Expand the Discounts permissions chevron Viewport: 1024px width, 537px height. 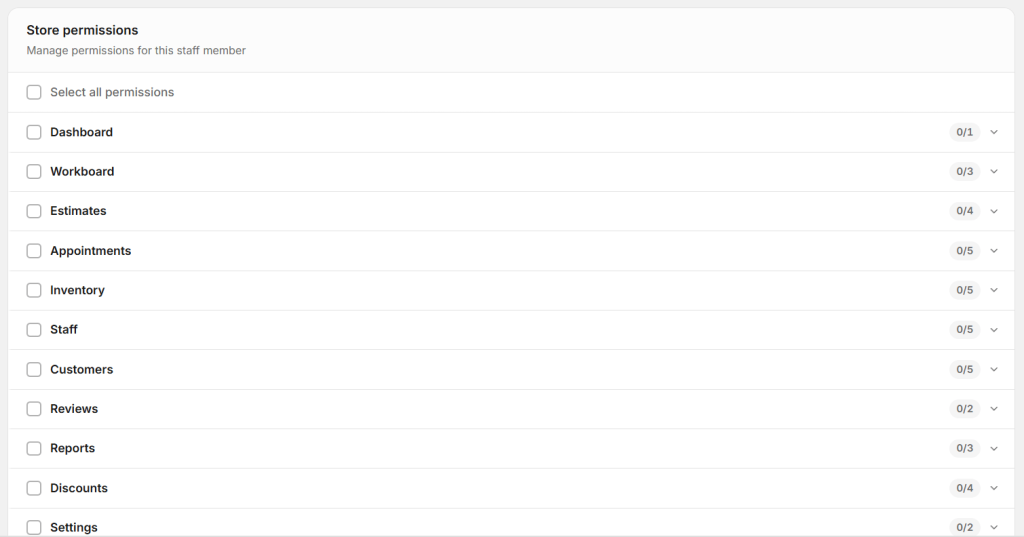click(x=994, y=488)
